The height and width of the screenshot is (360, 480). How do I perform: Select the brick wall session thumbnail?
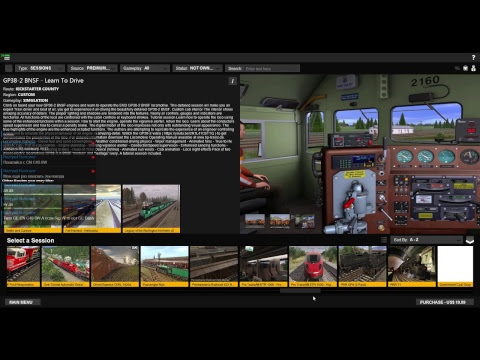coord(115,266)
